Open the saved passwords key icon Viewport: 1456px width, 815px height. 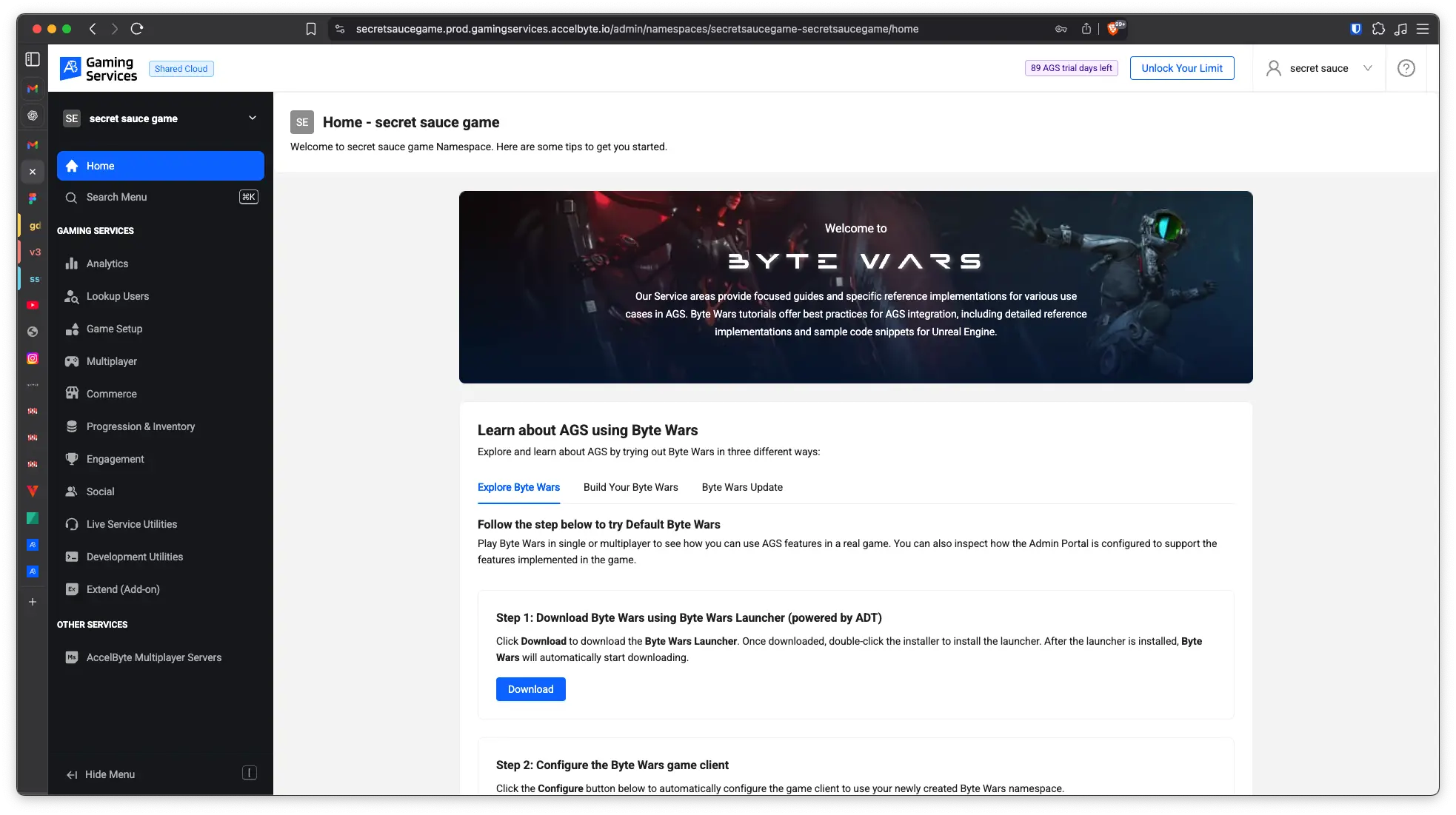coord(1061,29)
